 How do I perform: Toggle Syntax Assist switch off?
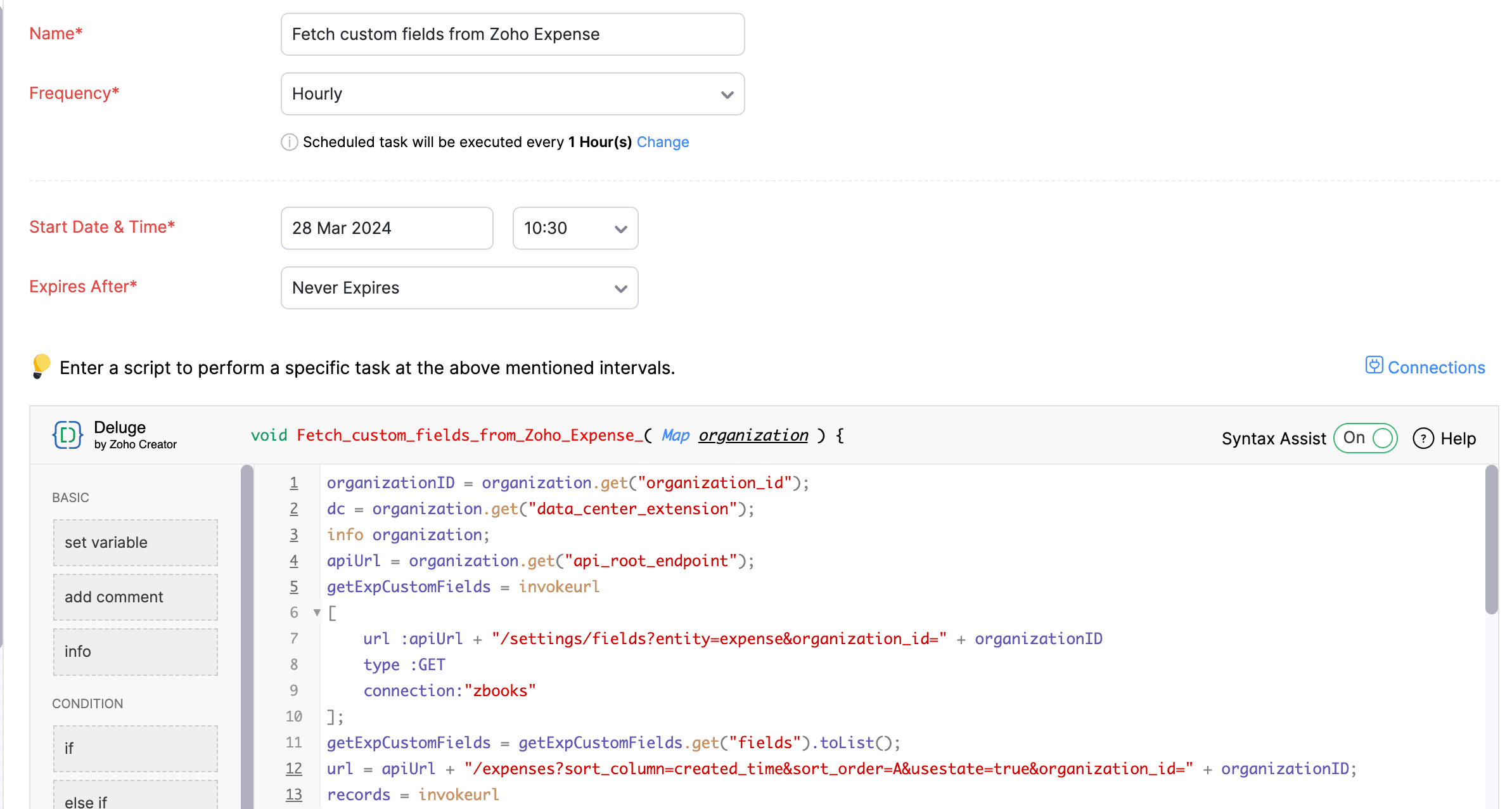point(1366,438)
